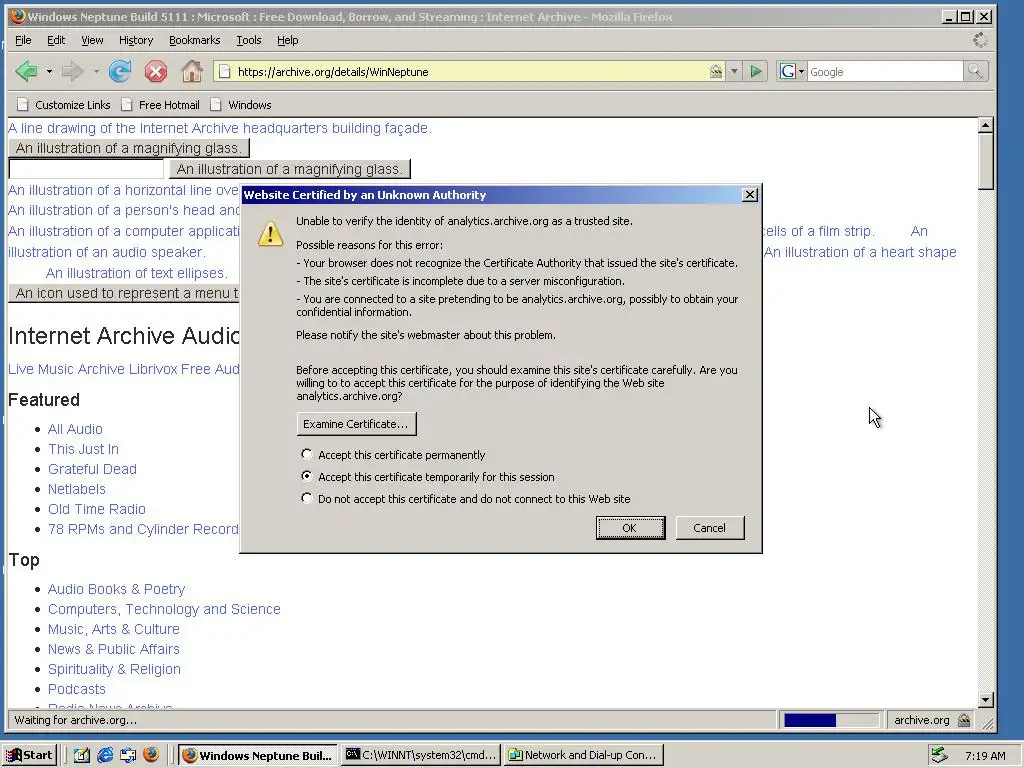Click the scrollbar up arrow
Image resolution: width=1024 pixels, height=768 pixels.
(986, 125)
